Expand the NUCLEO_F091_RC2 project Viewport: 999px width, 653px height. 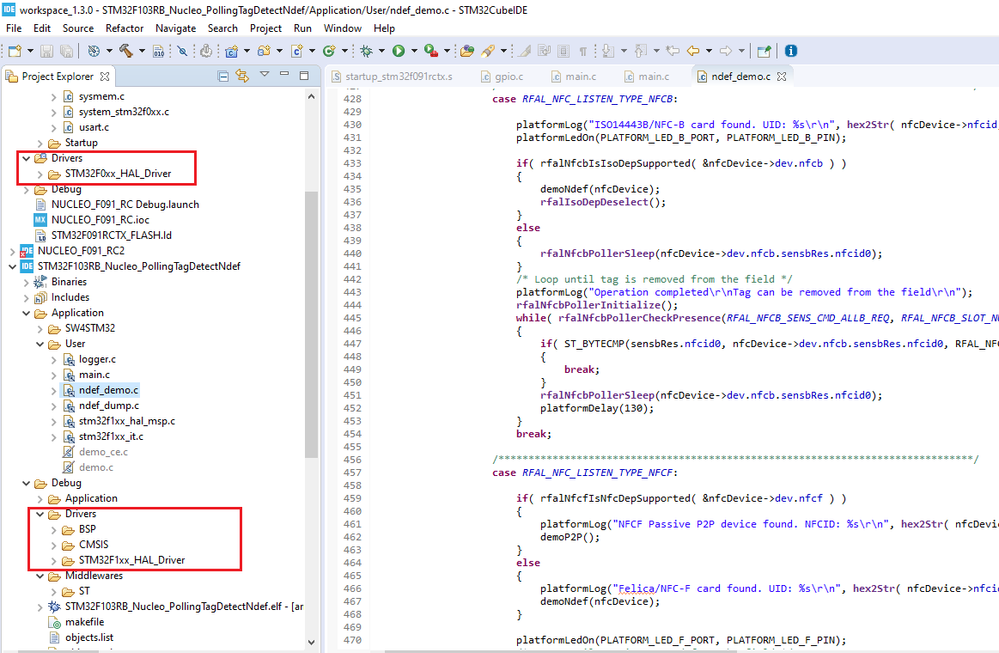[x=12, y=251]
